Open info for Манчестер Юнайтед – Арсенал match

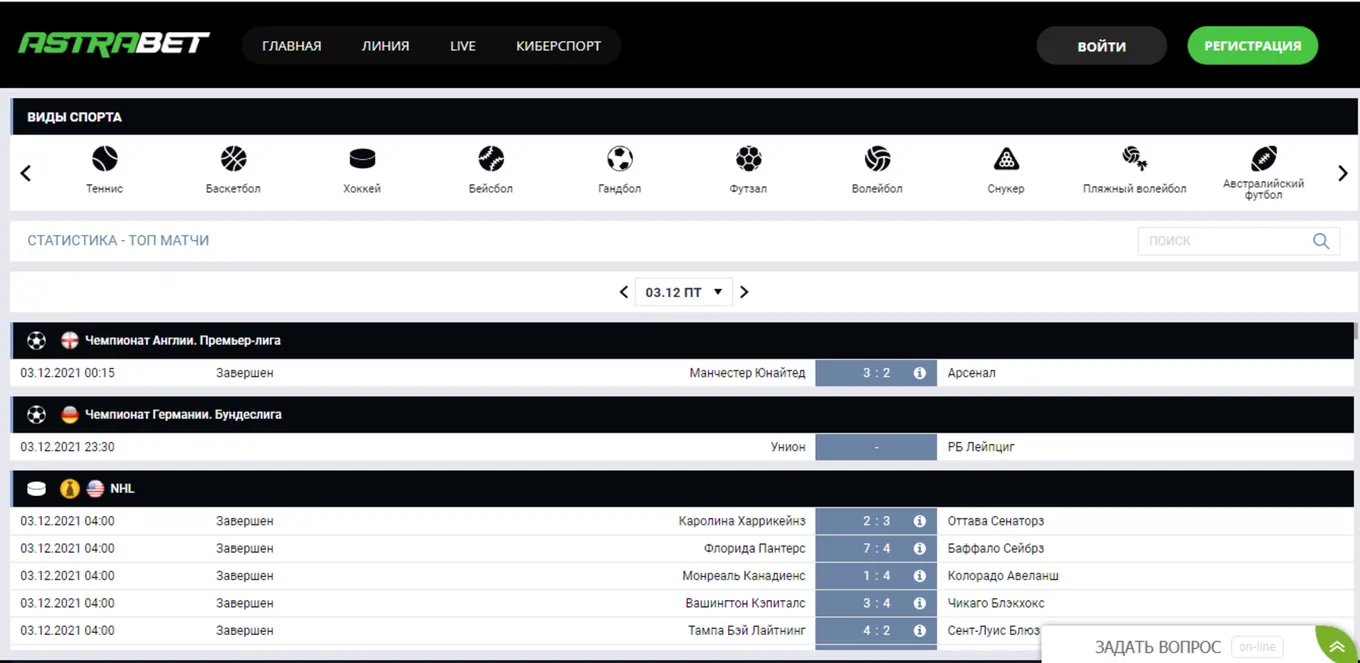coord(920,373)
